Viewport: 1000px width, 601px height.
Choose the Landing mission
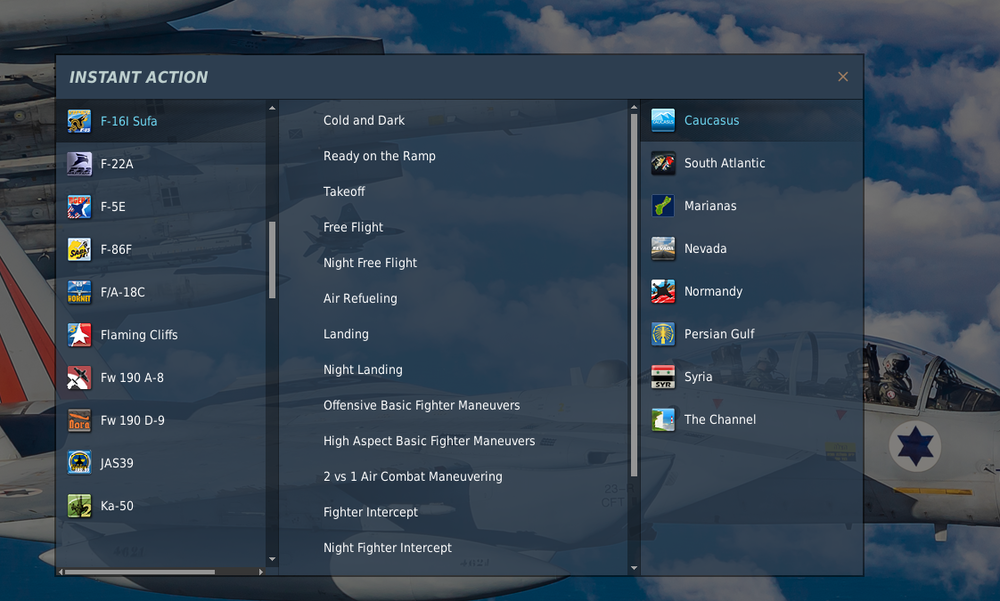[x=346, y=334]
